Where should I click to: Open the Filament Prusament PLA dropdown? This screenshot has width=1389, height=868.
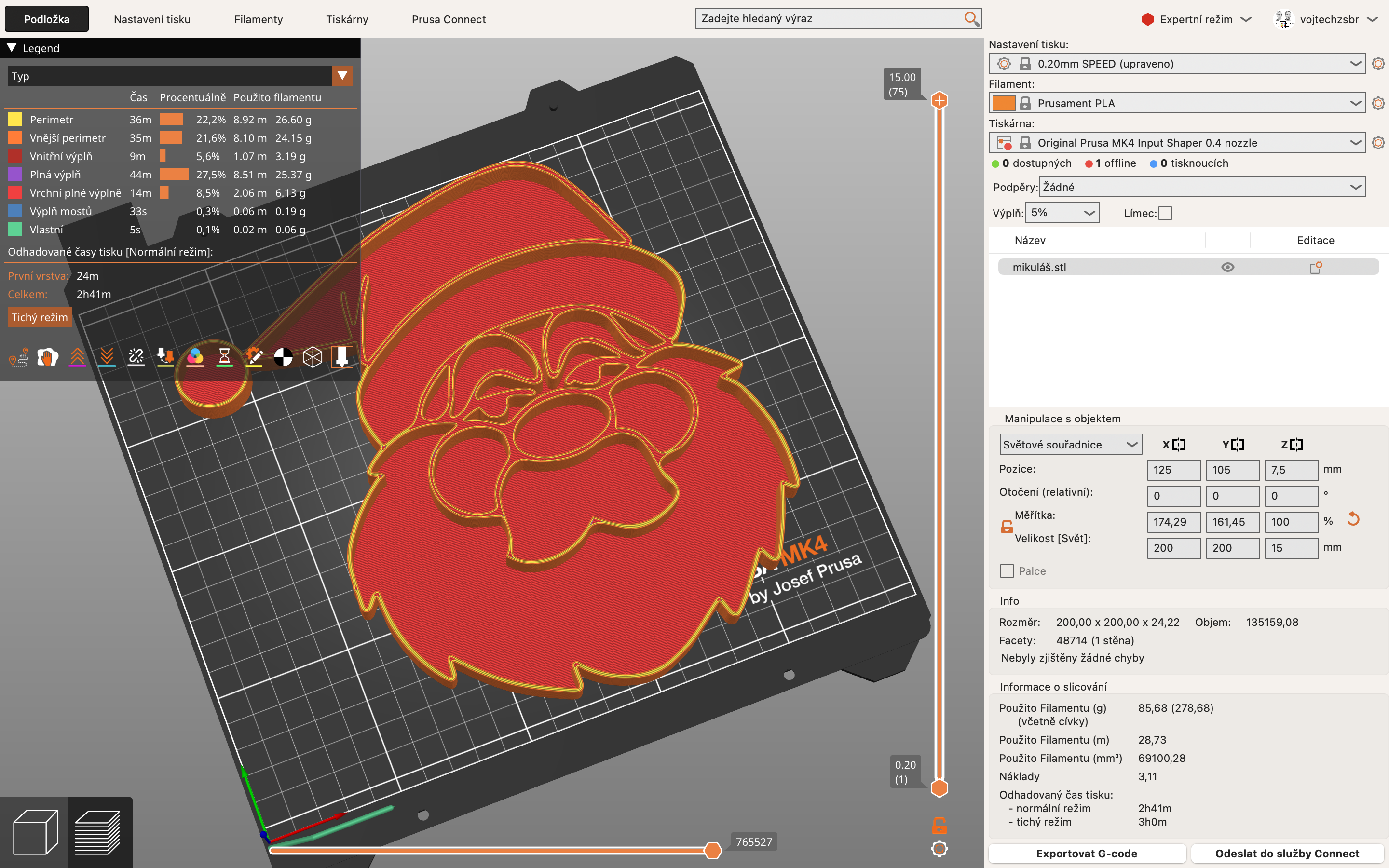tap(1177, 103)
